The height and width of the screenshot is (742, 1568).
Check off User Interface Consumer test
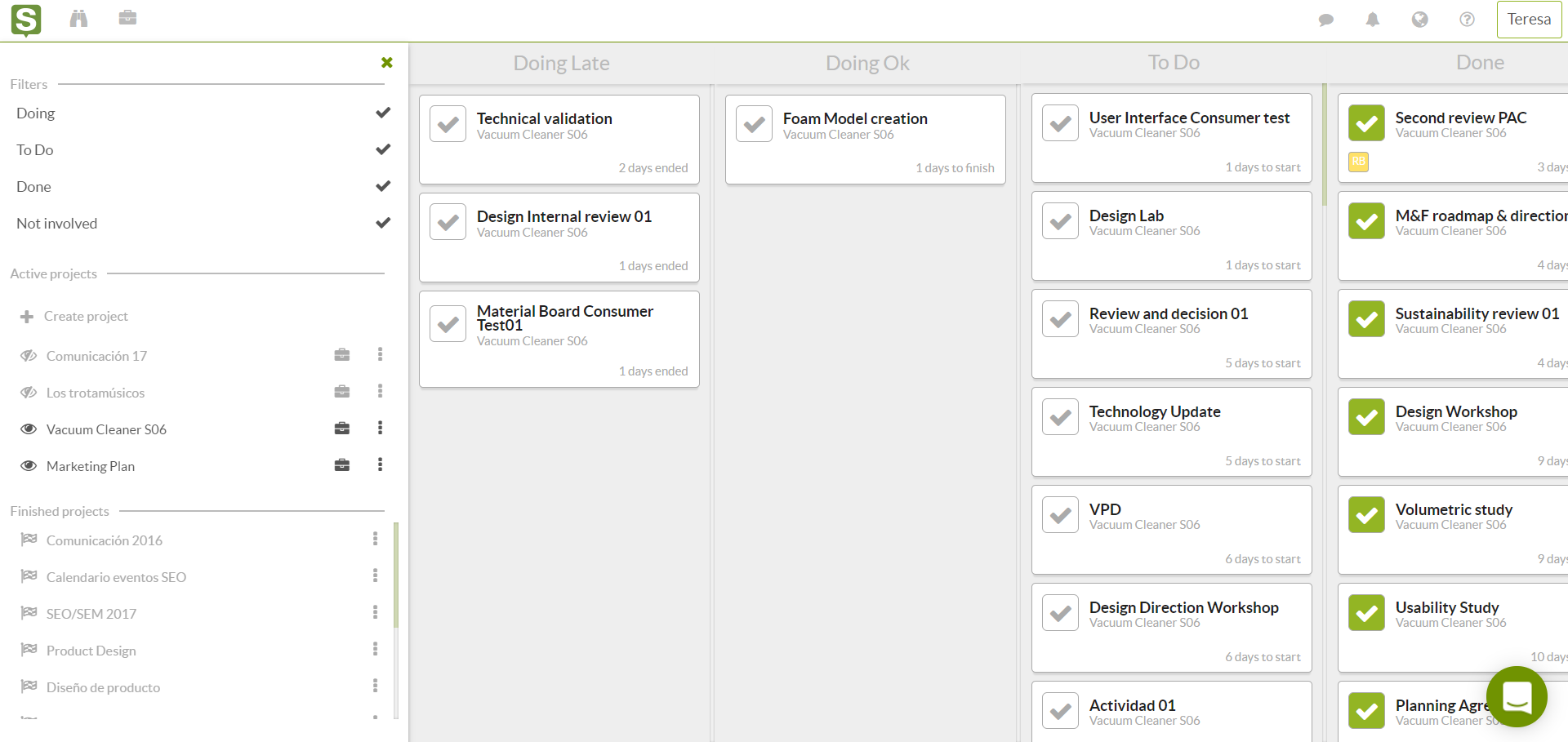click(1061, 123)
